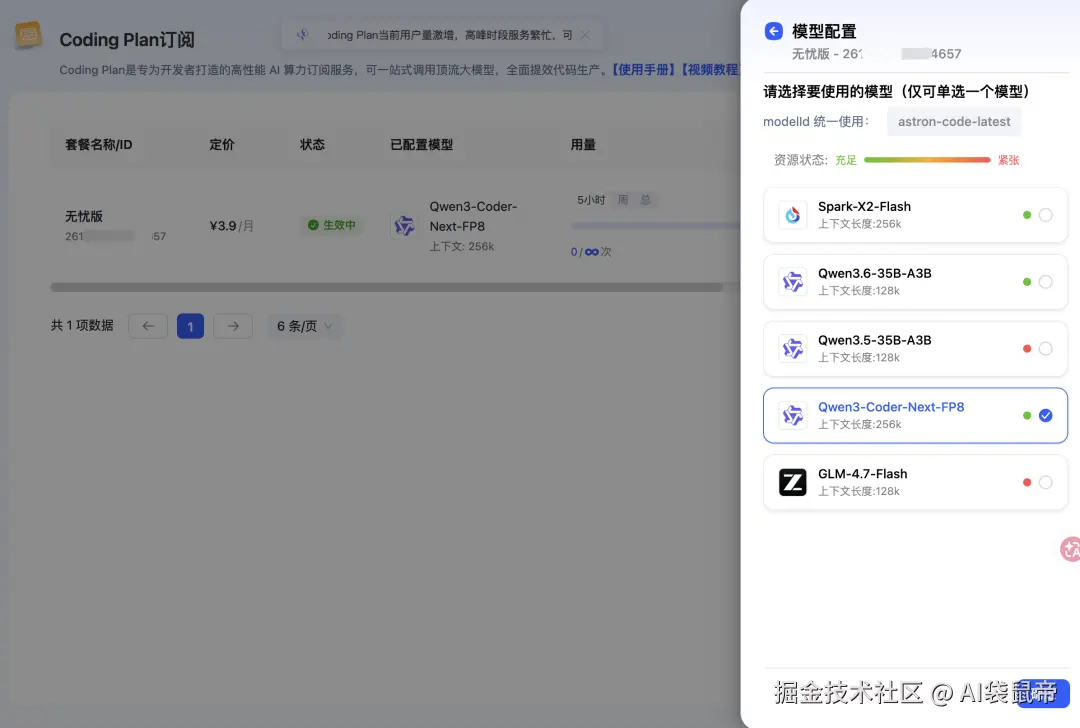Image resolution: width=1080 pixels, height=728 pixels.
Task: Click the 无忧版 plan name in table
Action: tap(84, 216)
